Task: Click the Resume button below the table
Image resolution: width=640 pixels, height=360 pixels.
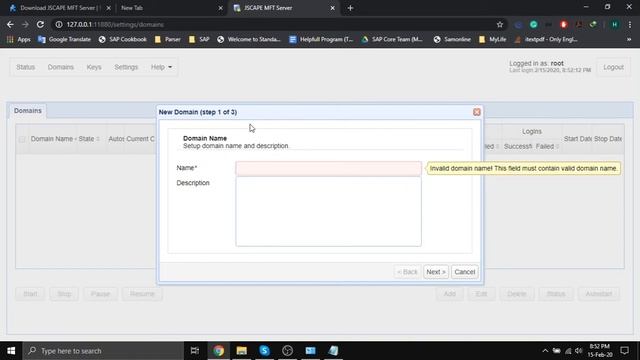Action: tap(142, 294)
